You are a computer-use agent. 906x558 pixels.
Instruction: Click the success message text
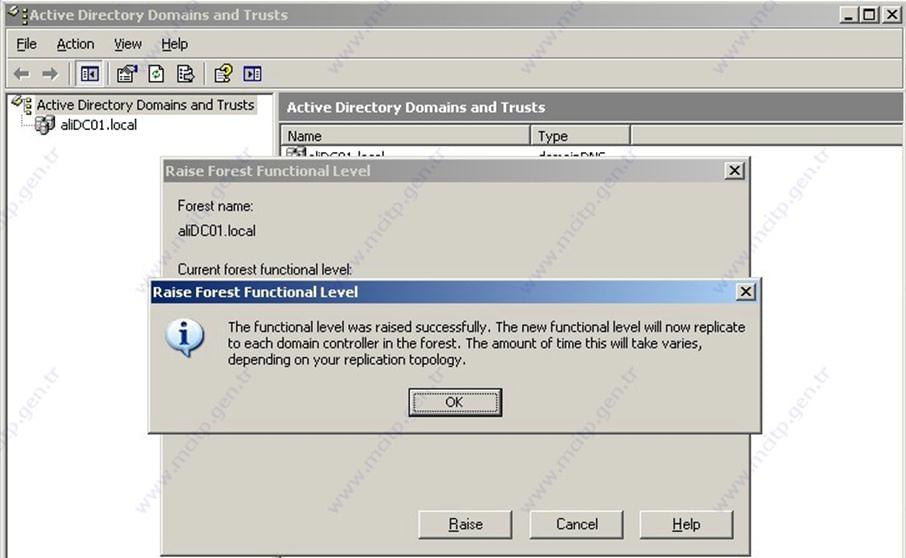pos(487,343)
